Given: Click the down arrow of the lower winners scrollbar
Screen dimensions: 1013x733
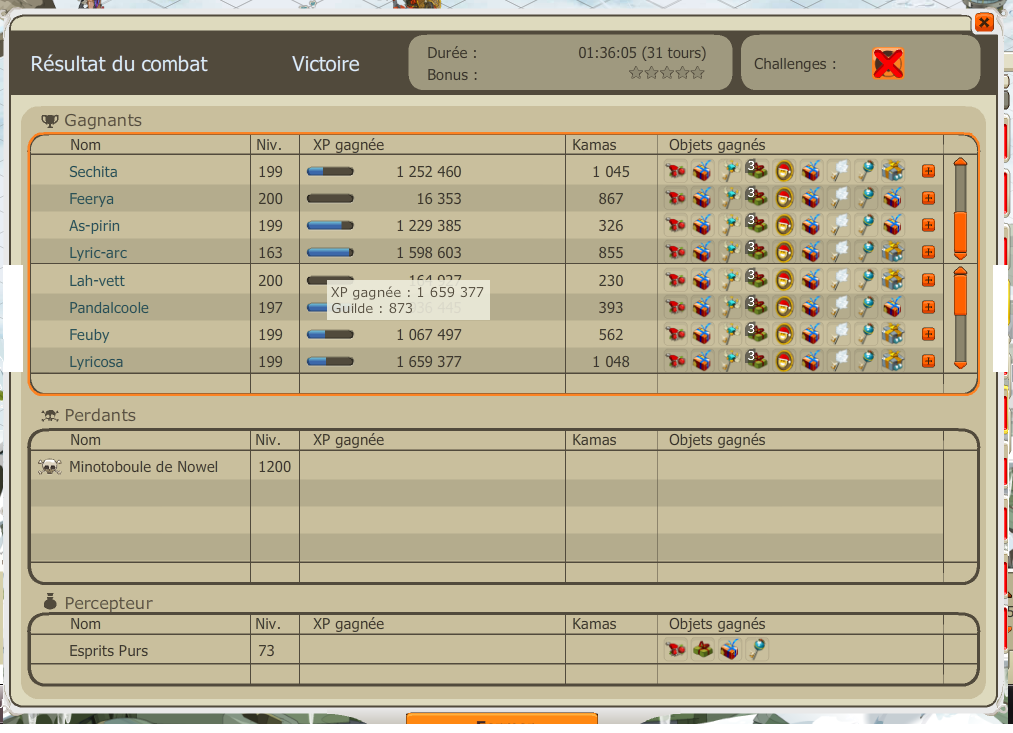Looking at the screenshot, I should tap(960, 365).
